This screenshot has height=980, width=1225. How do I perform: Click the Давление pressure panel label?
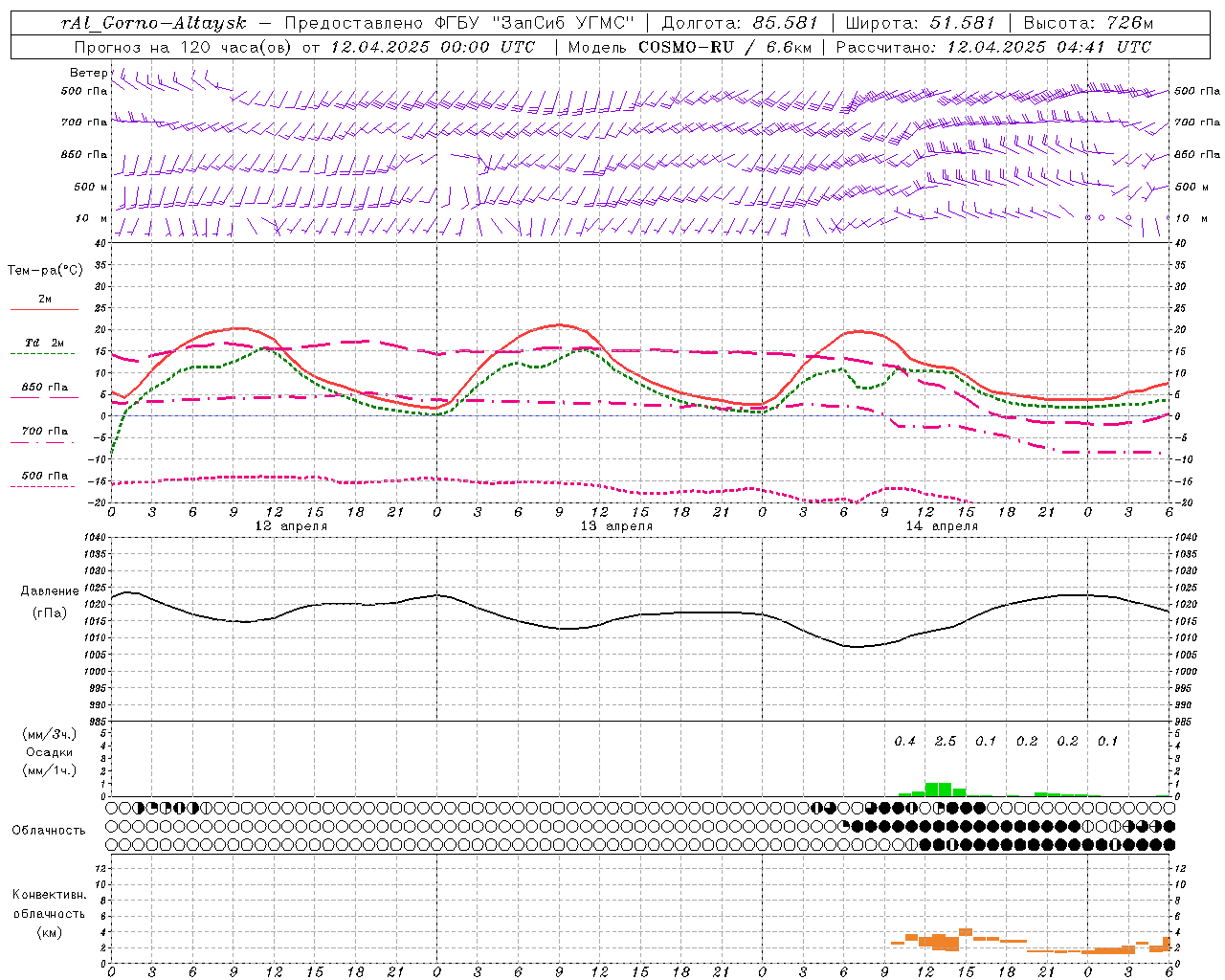[50, 591]
